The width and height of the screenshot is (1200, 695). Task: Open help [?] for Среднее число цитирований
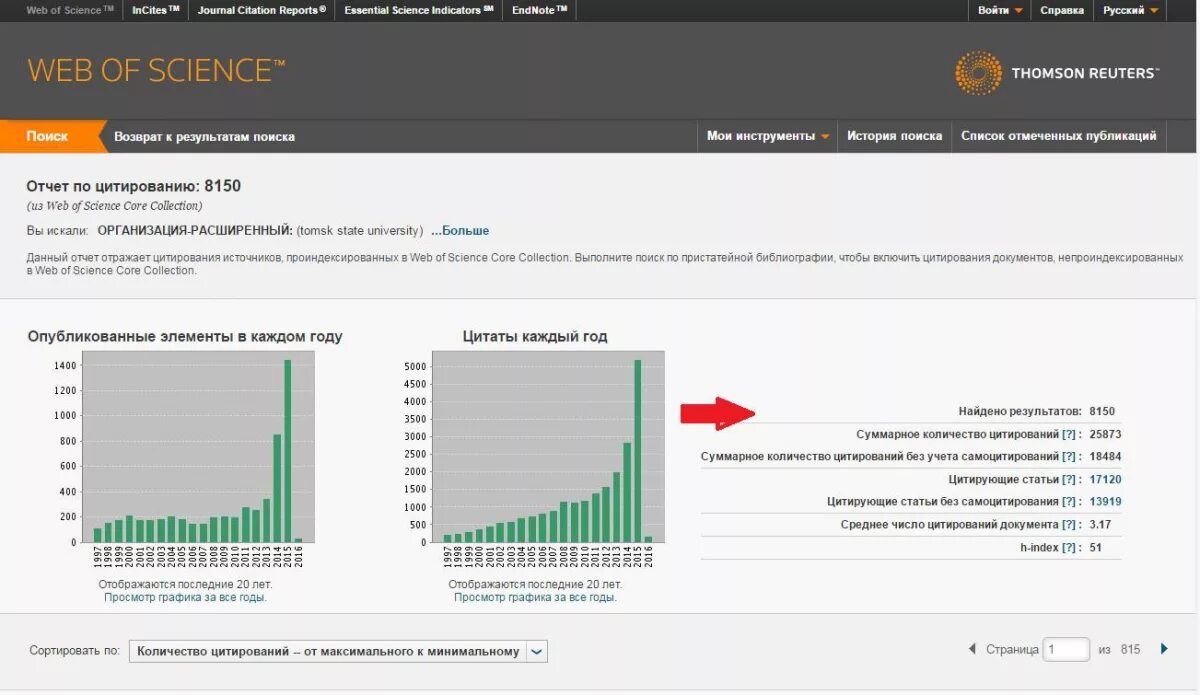1069,524
